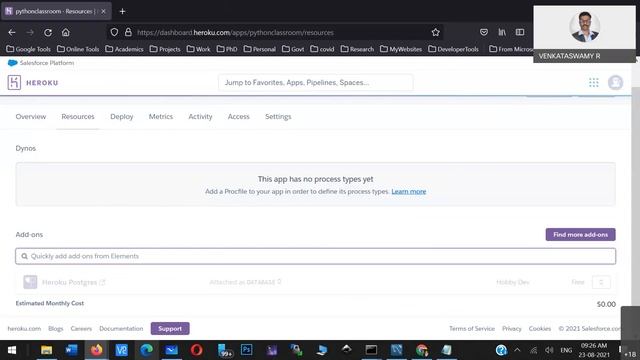The image size is (640, 360).
Task: Open the Blogs footer link
Action: [56, 329]
